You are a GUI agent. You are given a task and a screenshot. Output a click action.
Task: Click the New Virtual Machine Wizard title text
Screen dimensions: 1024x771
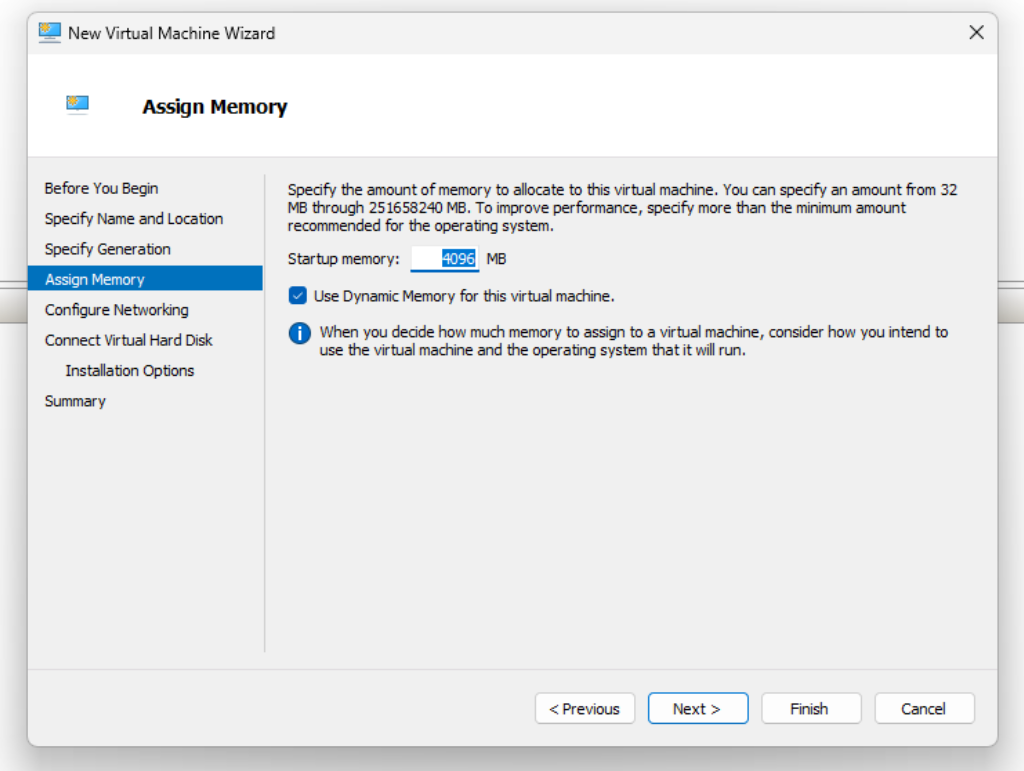point(171,33)
